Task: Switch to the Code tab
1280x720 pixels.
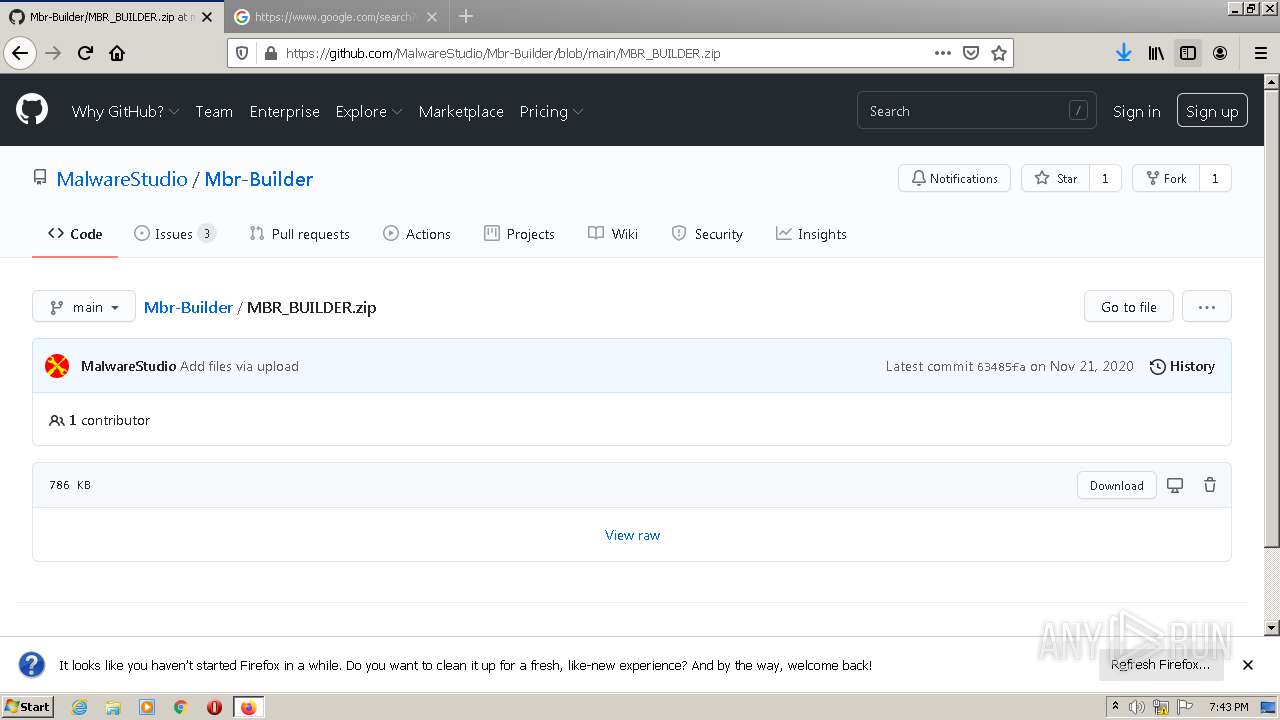Action: coord(75,234)
